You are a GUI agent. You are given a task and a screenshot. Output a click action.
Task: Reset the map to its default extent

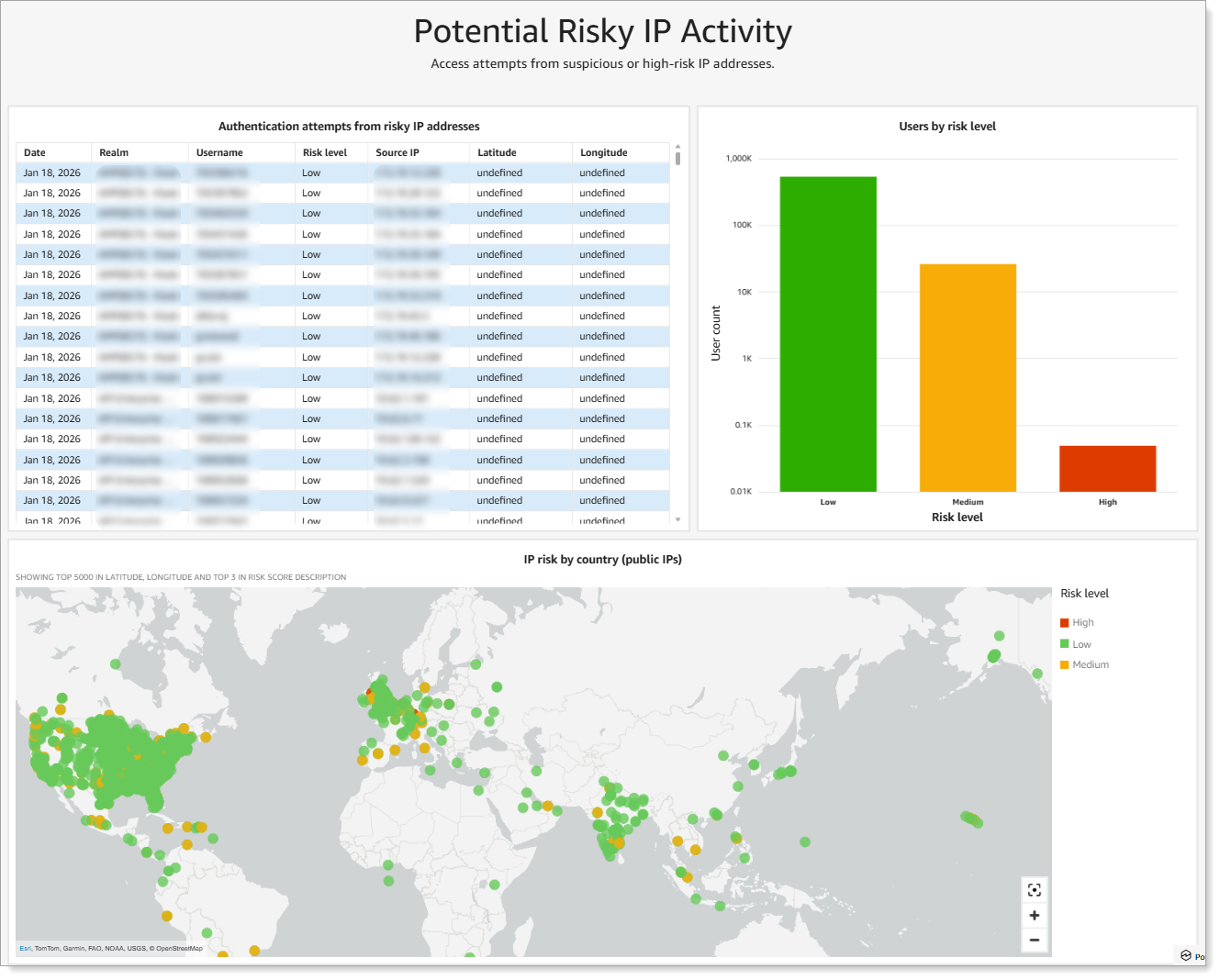click(1034, 889)
